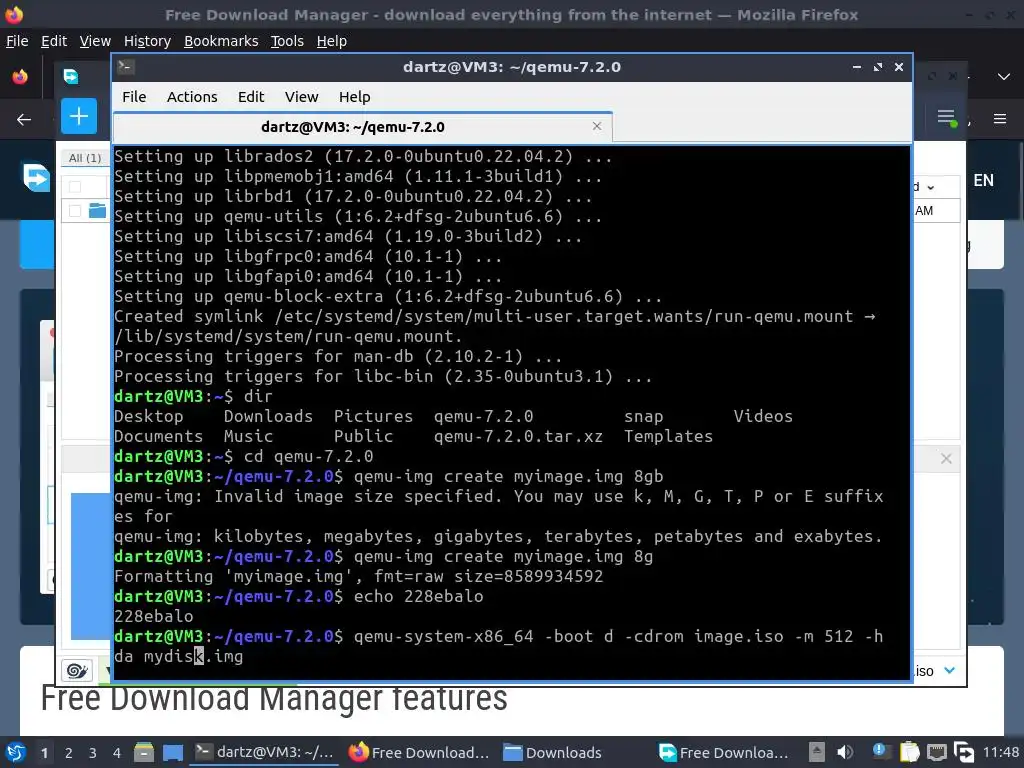Open the terminal Actions menu
1024x768 pixels.
tap(192, 97)
